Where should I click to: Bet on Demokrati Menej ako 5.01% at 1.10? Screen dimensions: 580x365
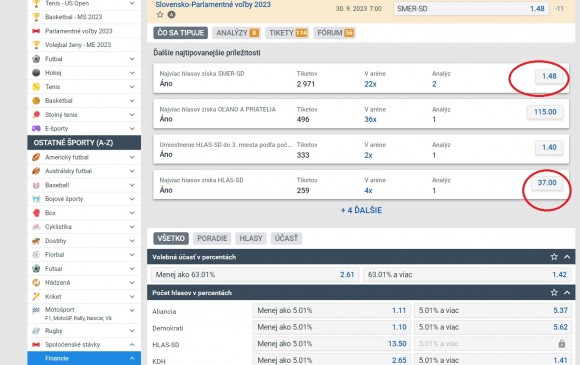[332, 327]
